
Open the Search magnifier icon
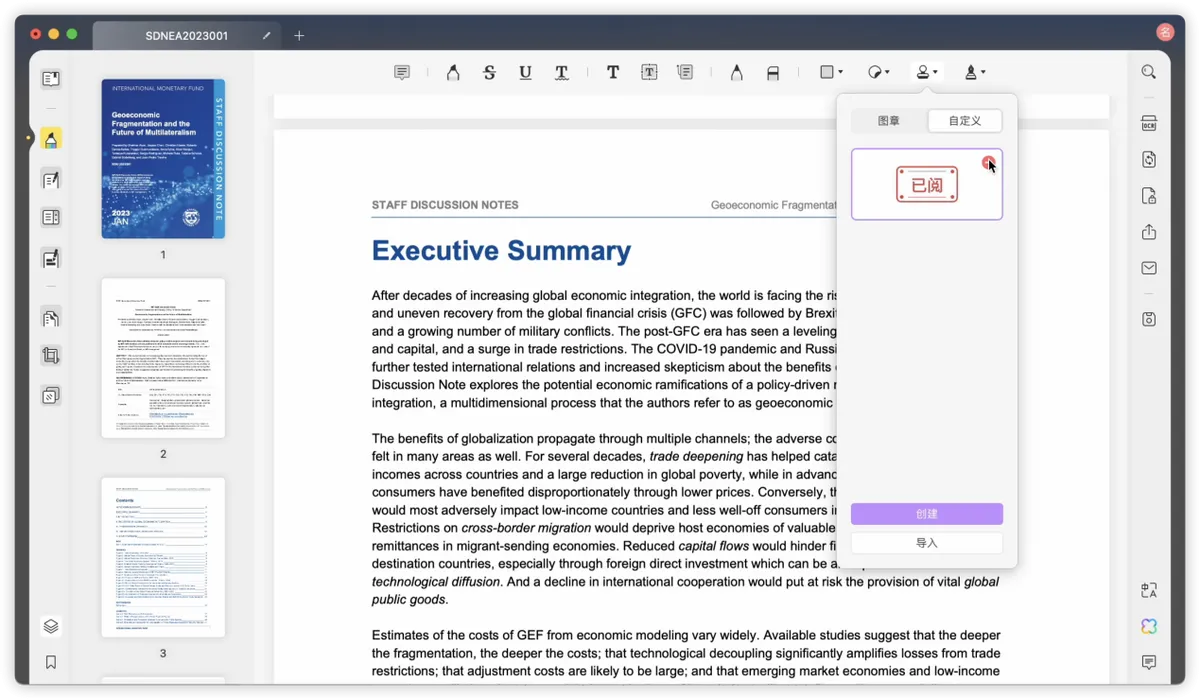click(1149, 72)
